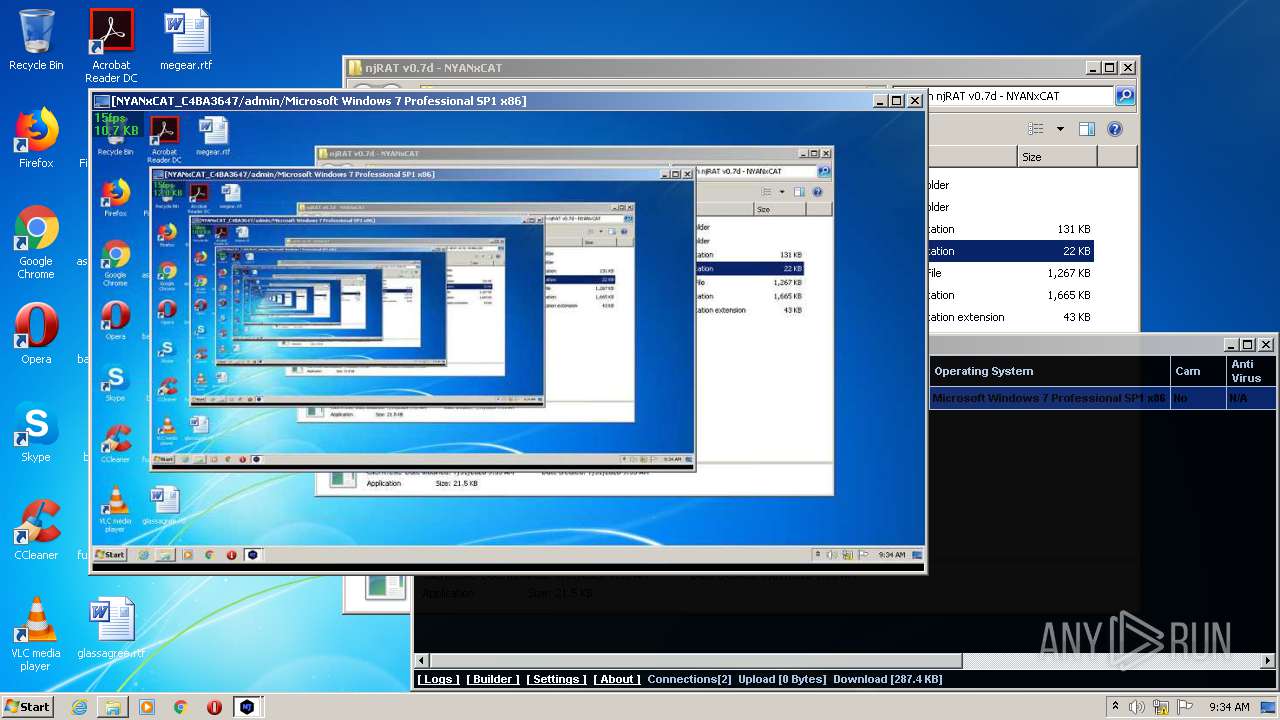The width and height of the screenshot is (1280, 720).
Task: Open the Logs tab in njRAT
Action: coord(438,679)
